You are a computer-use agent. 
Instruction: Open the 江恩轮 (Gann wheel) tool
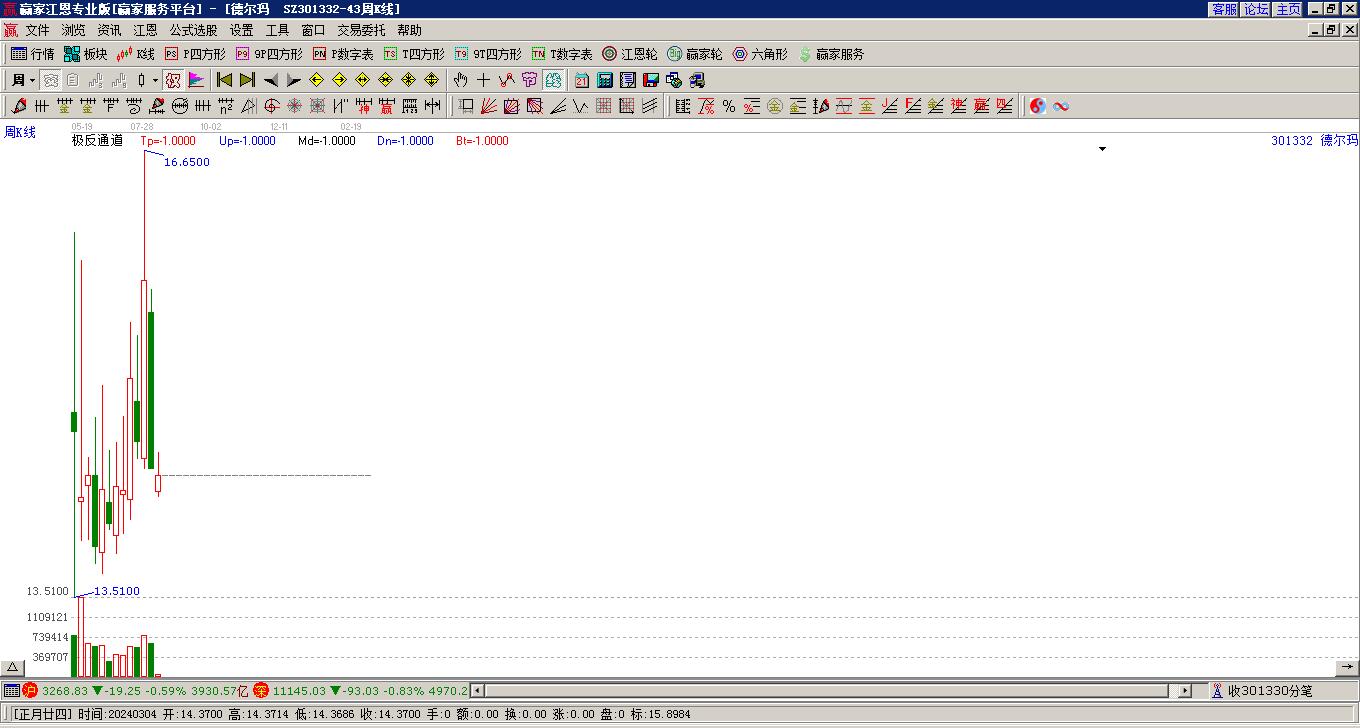[630, 54]
